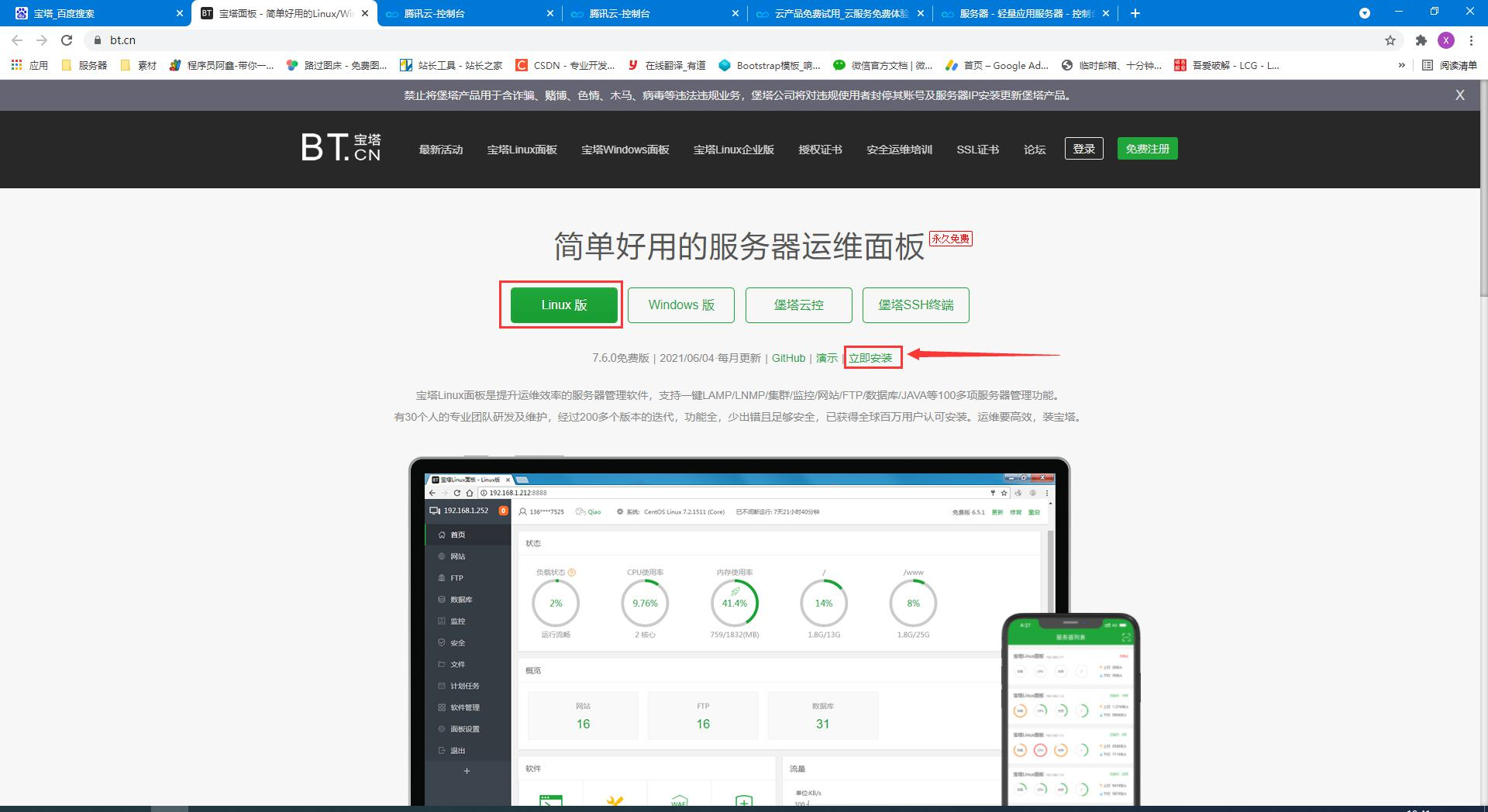Screen dimensions: 1488x812
Task: Click the mobile phone app preview image
Action: click(1071, 709)
